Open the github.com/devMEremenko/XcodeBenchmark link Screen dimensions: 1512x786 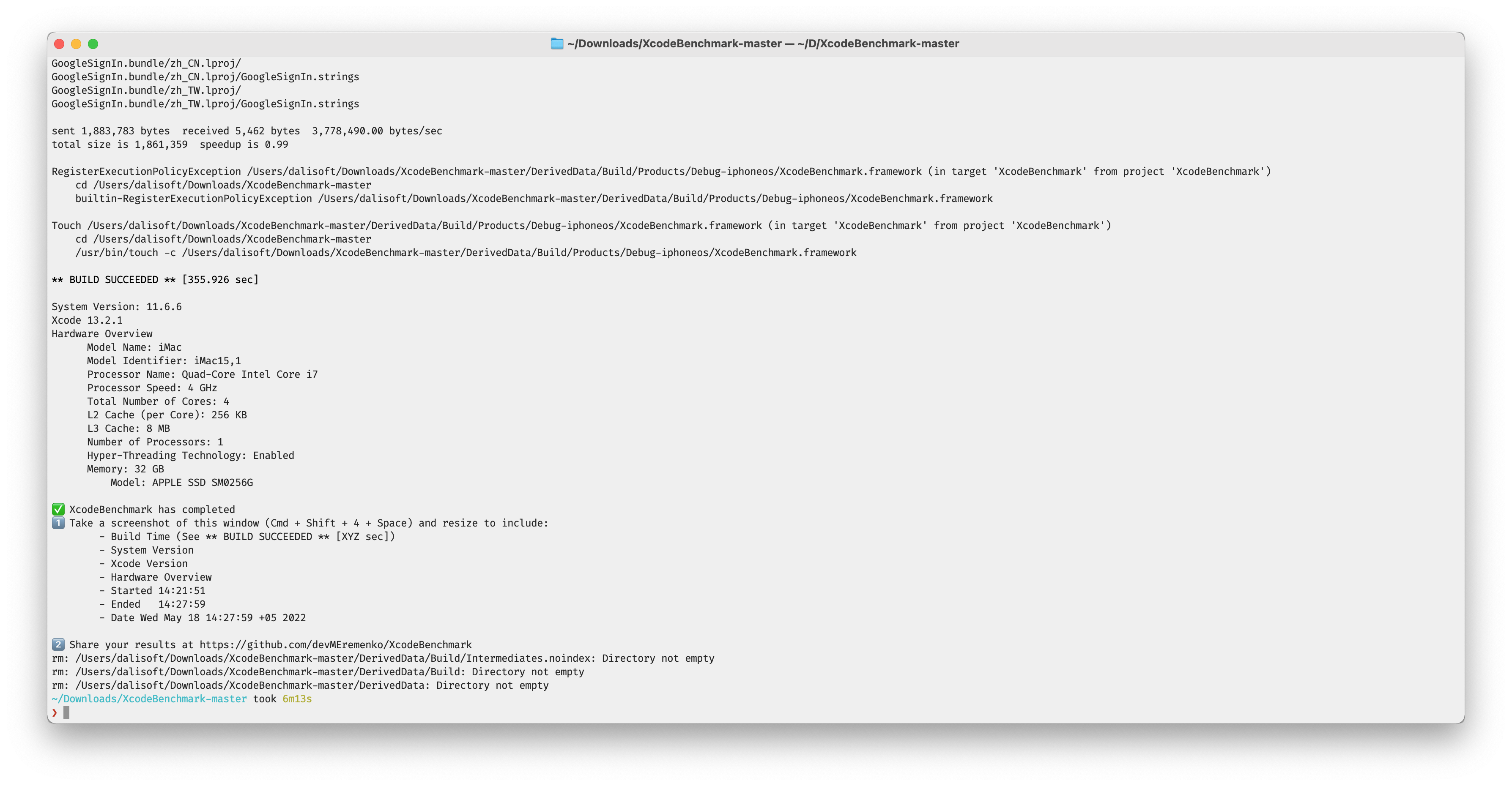335,644
